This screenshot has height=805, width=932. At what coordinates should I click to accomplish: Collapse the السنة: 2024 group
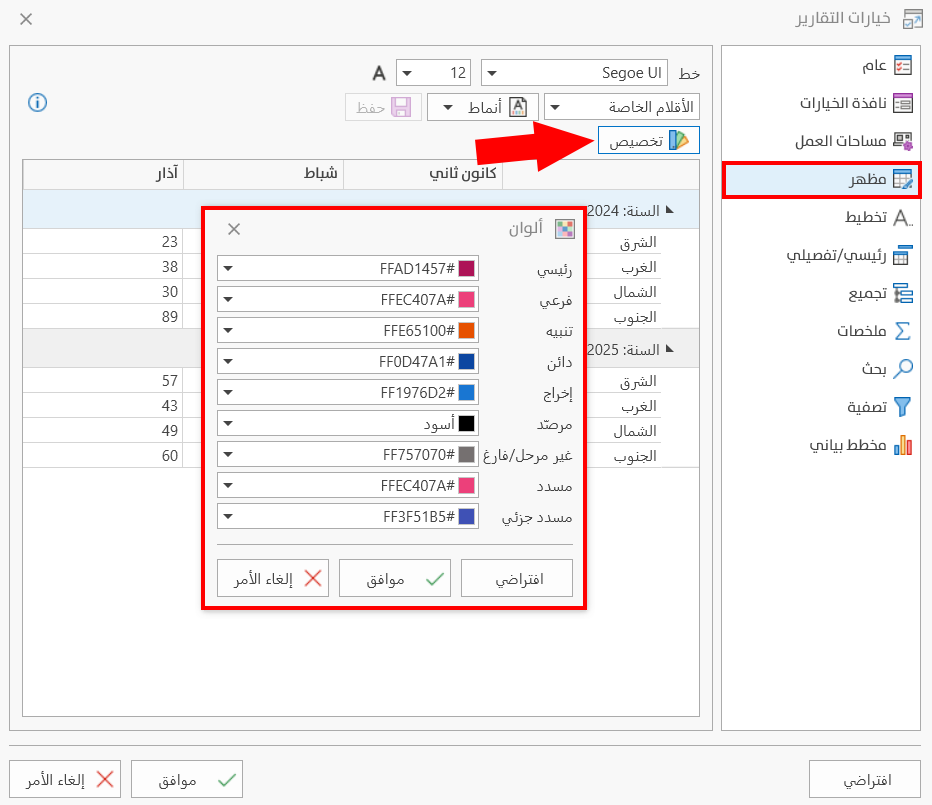tap(669, 210)
